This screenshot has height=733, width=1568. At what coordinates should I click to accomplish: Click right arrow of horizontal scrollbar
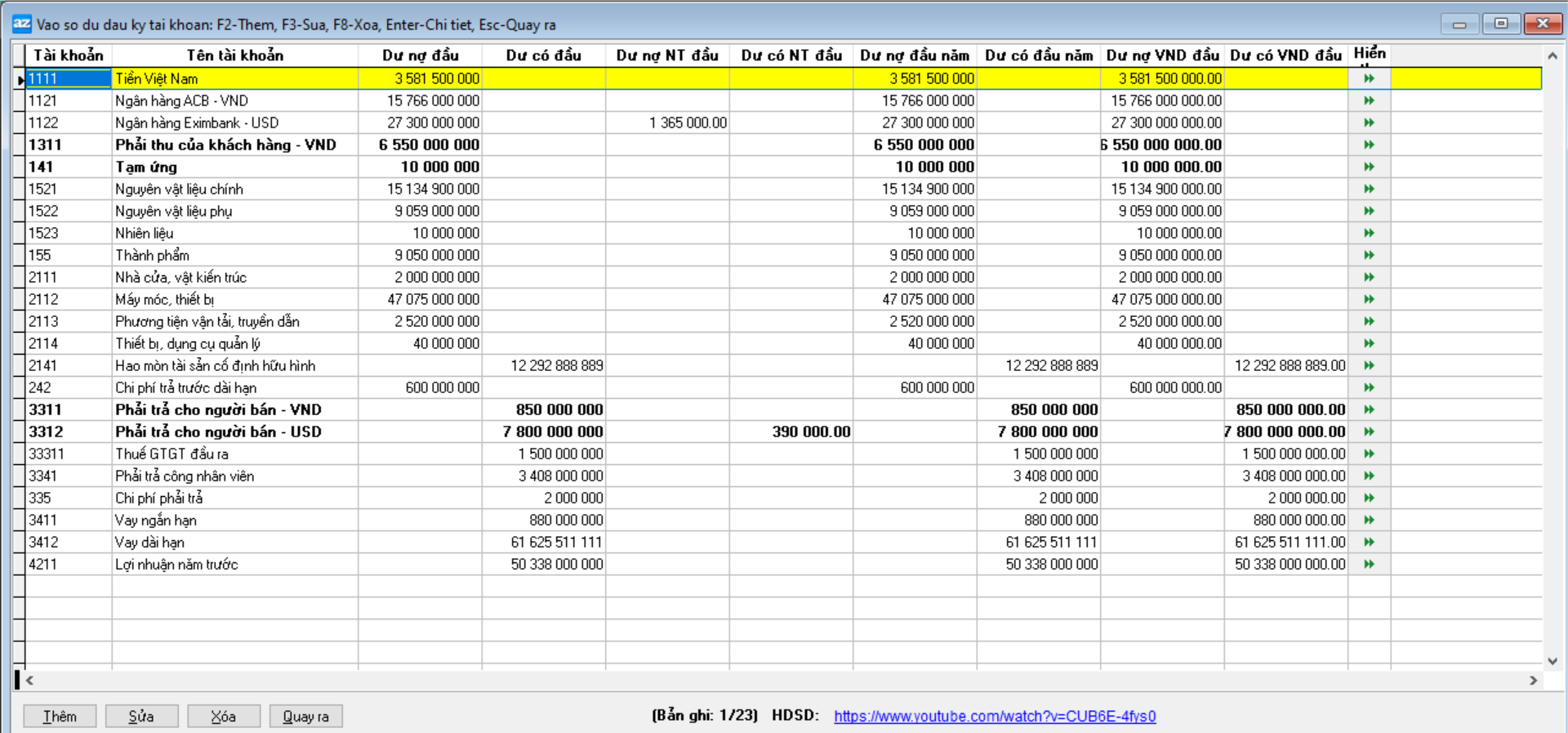click(x=1533, y=680)
